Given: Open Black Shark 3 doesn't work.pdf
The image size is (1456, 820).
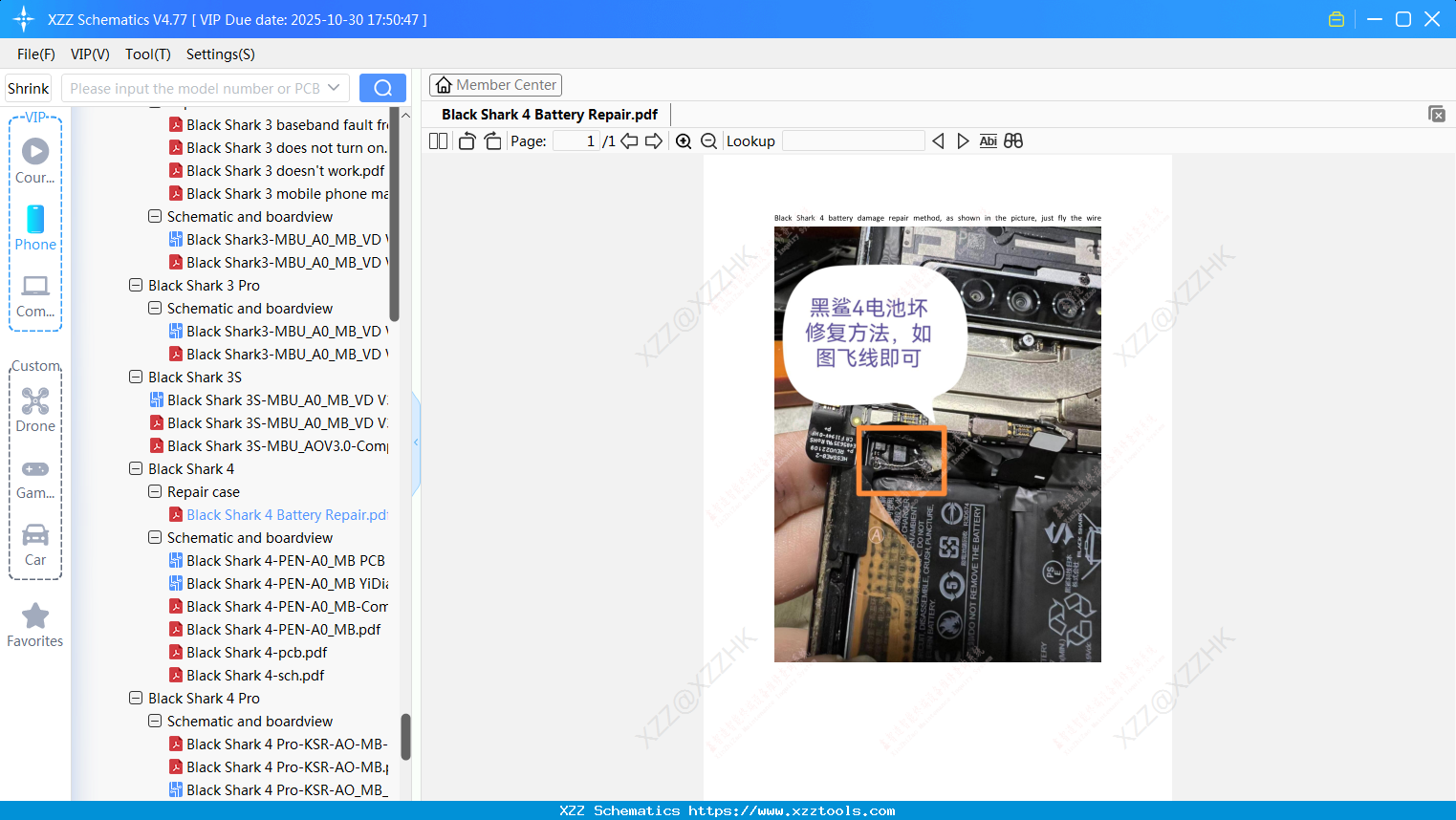Looking at the screenshot, I should click(276, 171).
